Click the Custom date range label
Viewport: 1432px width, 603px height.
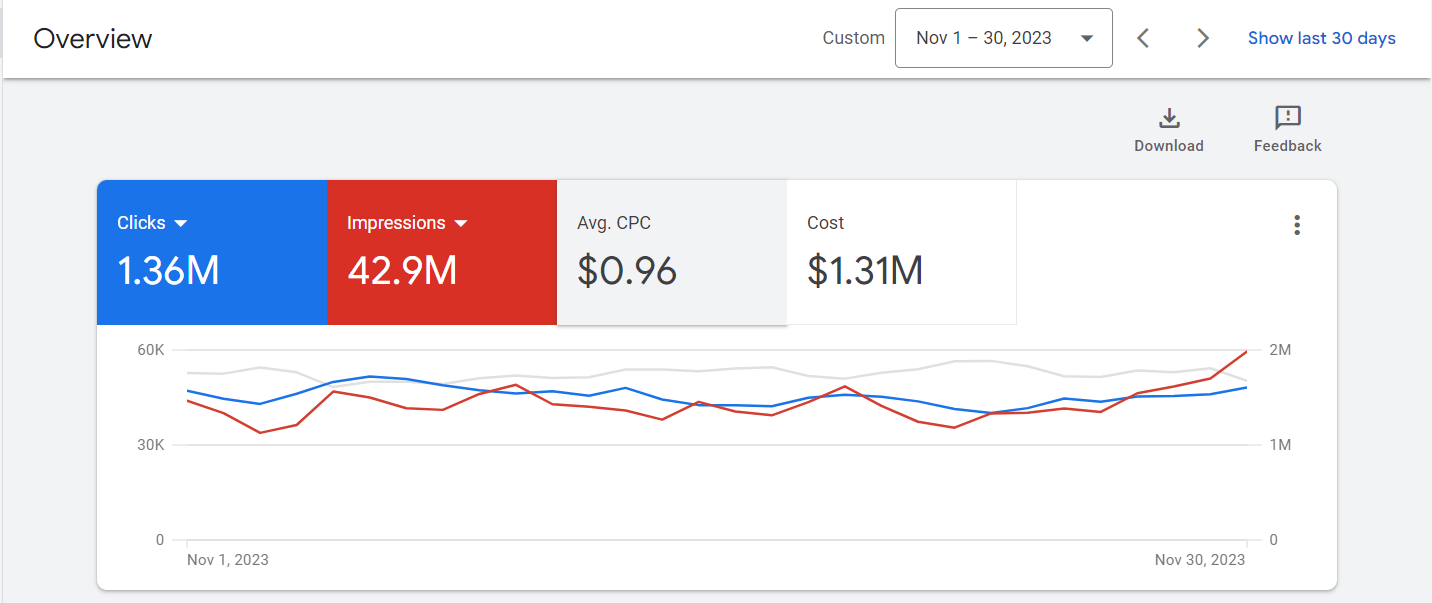[x=853, y=38]
